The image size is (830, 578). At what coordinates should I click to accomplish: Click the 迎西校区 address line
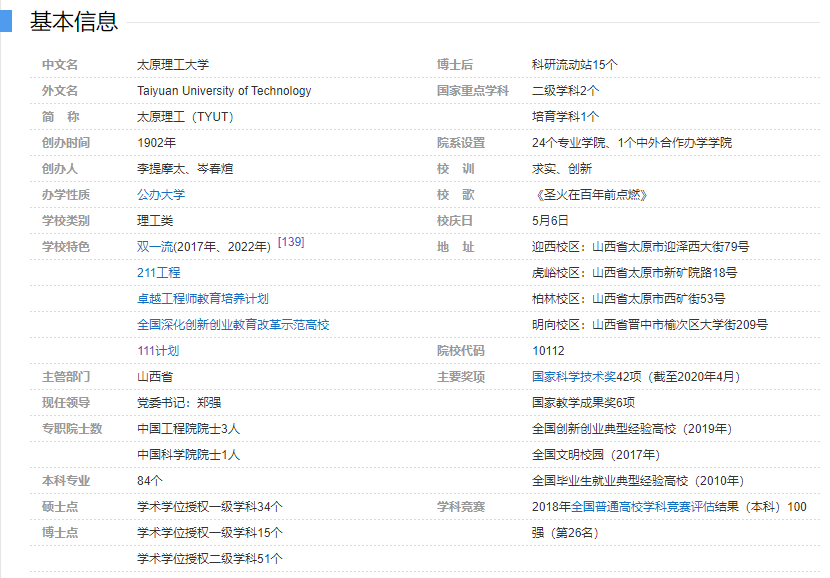(640, 247)
